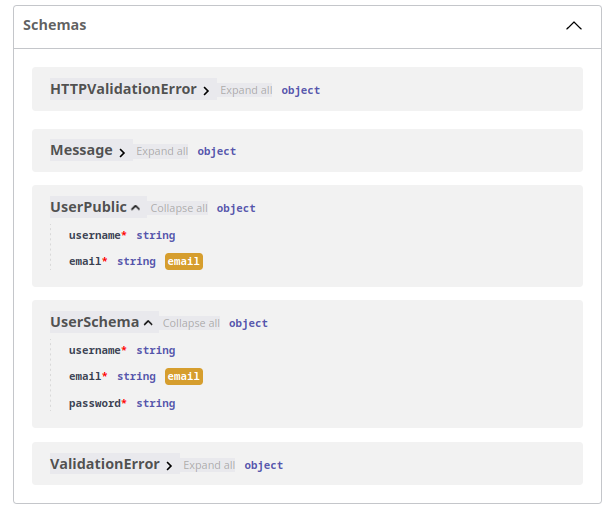The width and height of the screenshot is (613, 514).
Task: Collapse the UserPublic schema chevron
Action: tap(136, 208)
